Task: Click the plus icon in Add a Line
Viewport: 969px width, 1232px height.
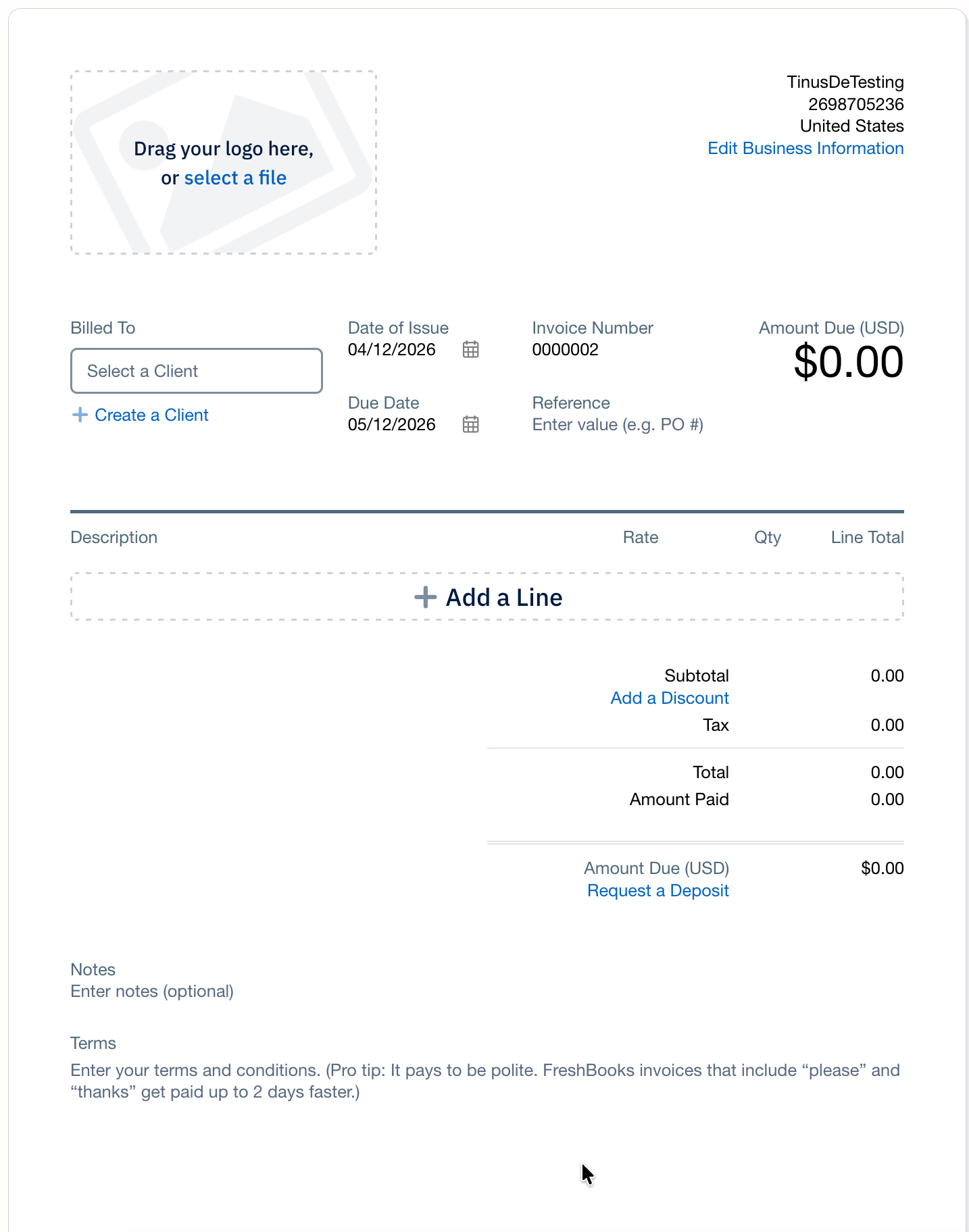Action: pyautogui.click(x=425, y=597)
